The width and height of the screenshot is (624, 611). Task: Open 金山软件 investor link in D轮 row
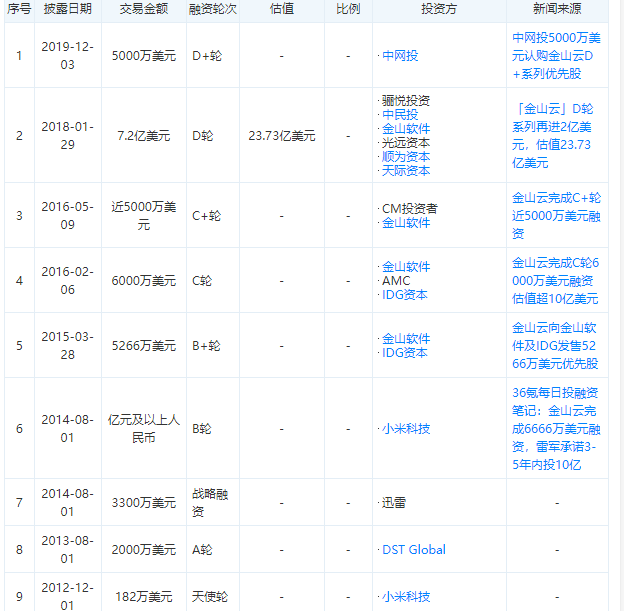pyautogui.click(x=406, y=129)
